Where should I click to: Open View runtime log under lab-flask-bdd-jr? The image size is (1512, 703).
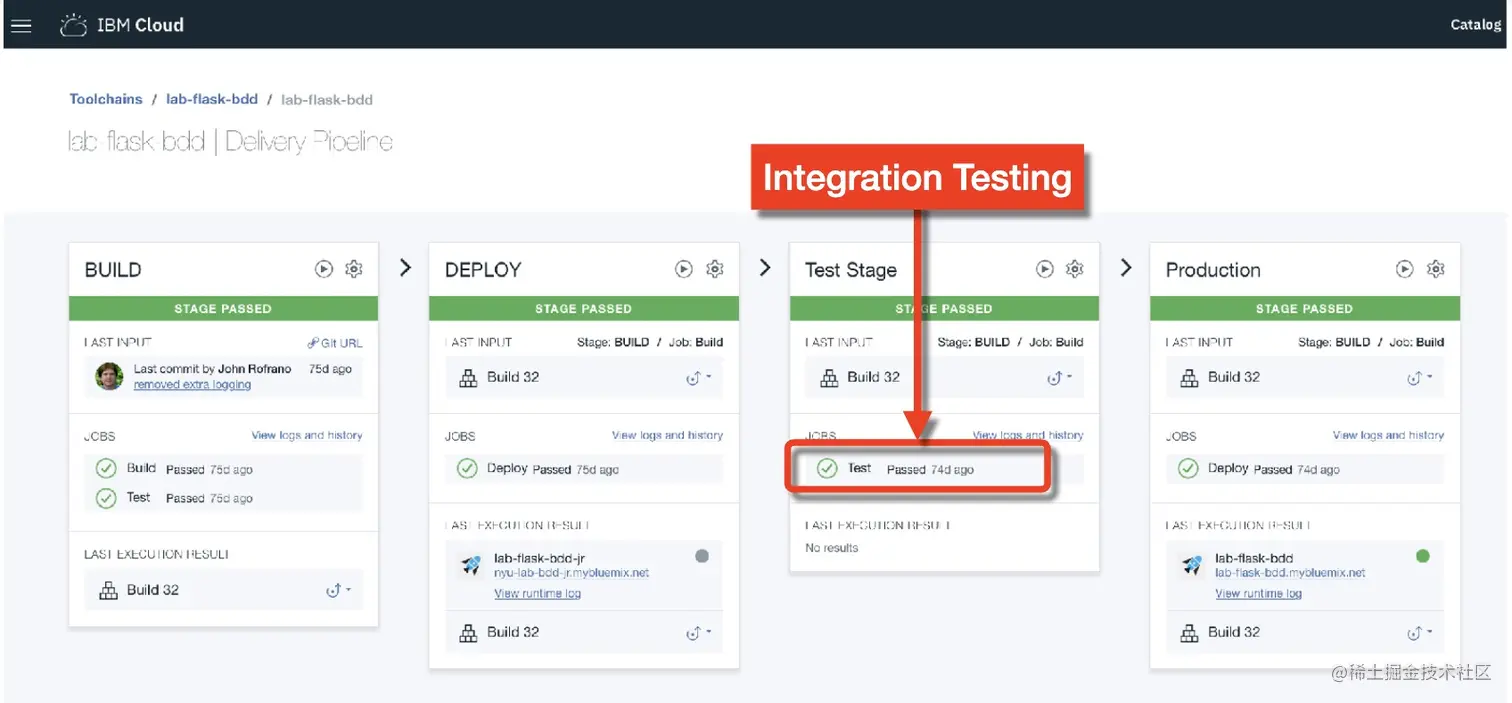click(537, 594)
